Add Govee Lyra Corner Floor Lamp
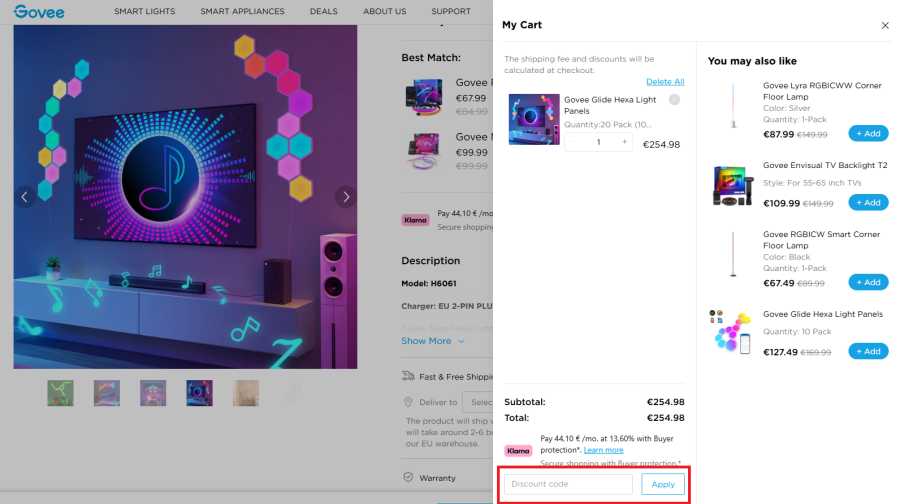 pos(868,133)
